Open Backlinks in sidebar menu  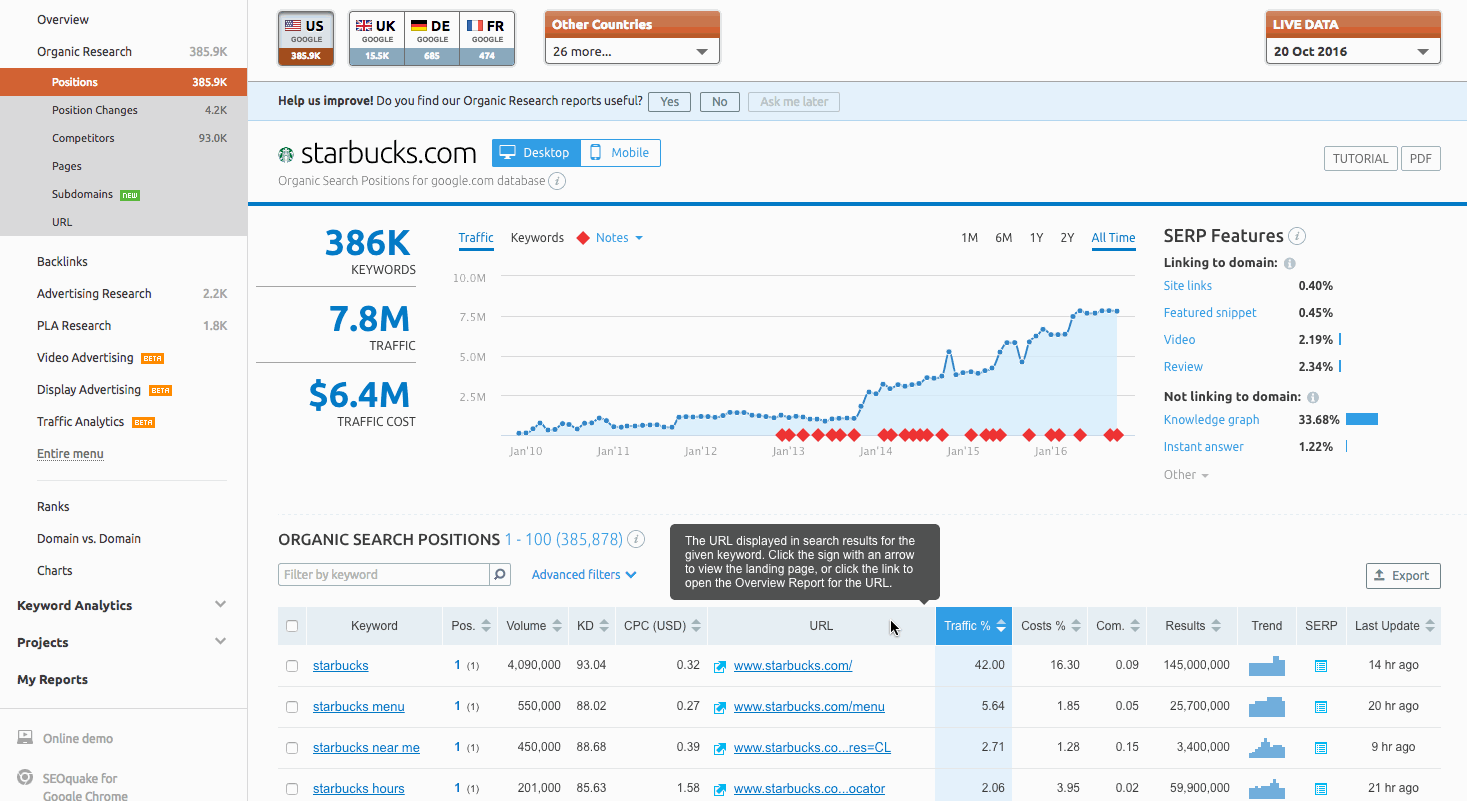[62, 262]
